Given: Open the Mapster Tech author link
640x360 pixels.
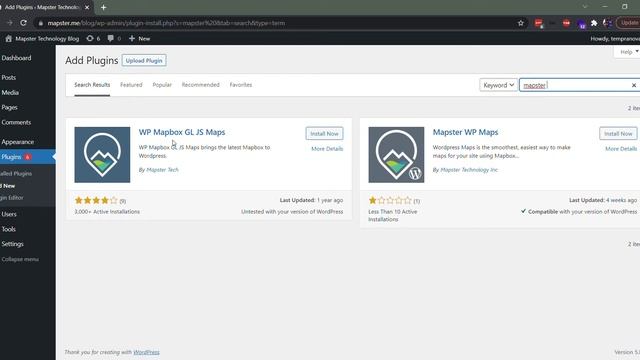Looking at the screenshot, I should pos(162,170).
